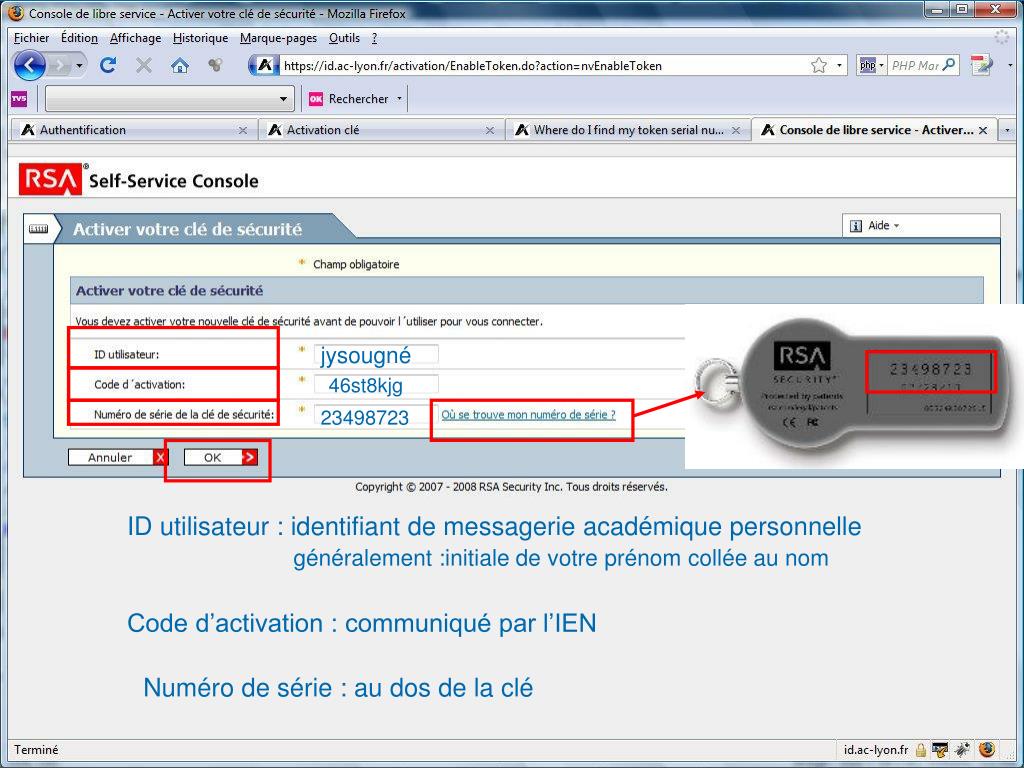Click the ID utilisateur input field
This screenshot has height=768, width=1024.
(376, 354)
